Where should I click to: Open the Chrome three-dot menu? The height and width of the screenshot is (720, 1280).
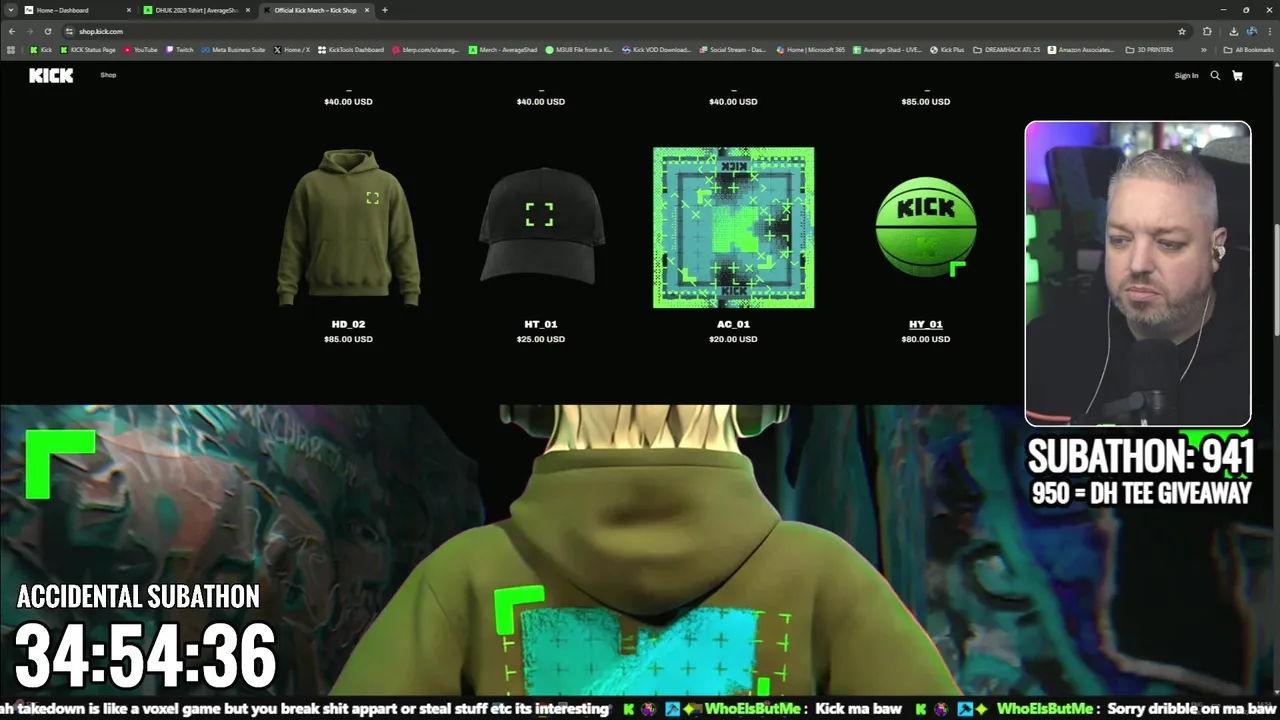[x=1268, y=31]
